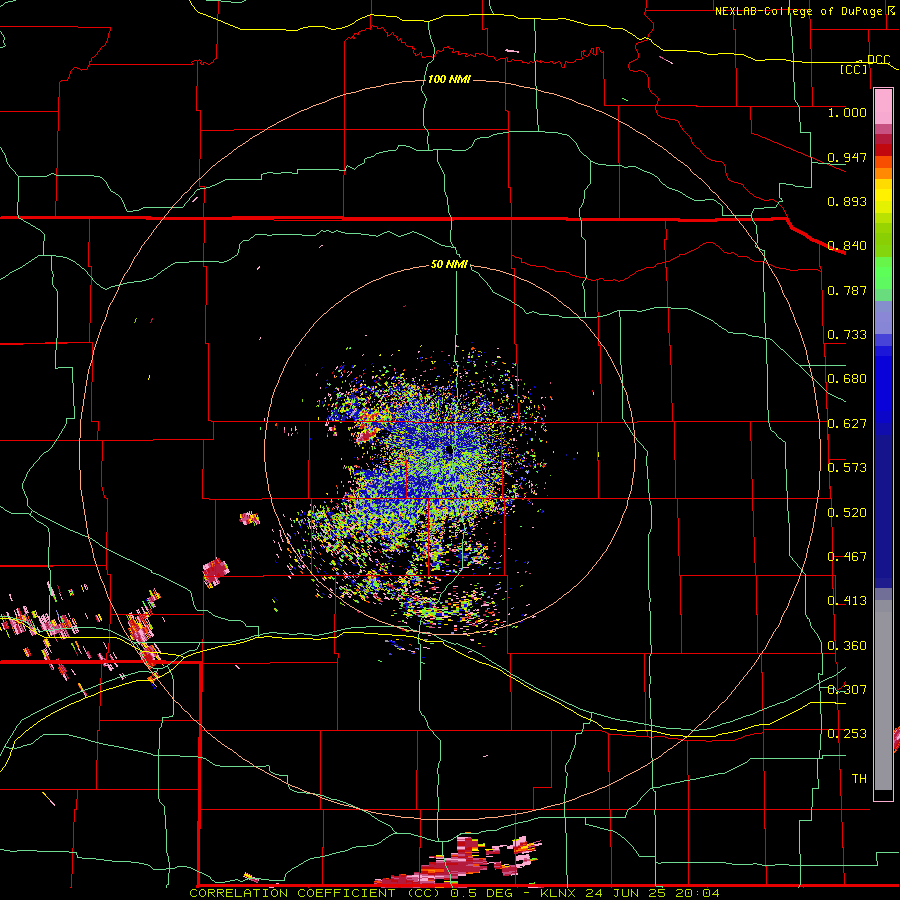Click the 0.253 color scale value

pyautogui.click(x=847, y=734)
